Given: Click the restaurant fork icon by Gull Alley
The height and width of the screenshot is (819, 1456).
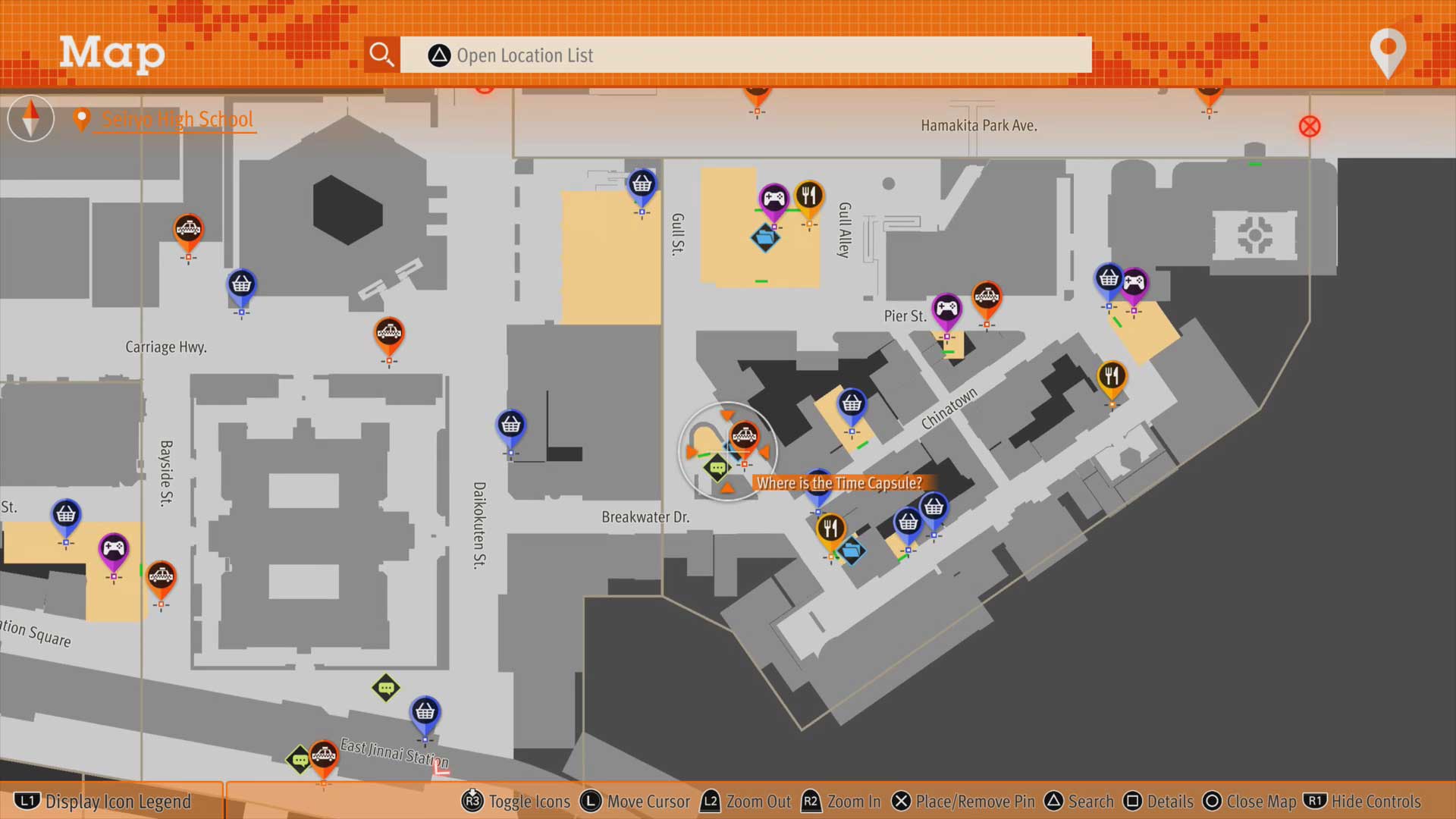Looking at the screenshot, I should pyautogui.click(x=809, y=196).
